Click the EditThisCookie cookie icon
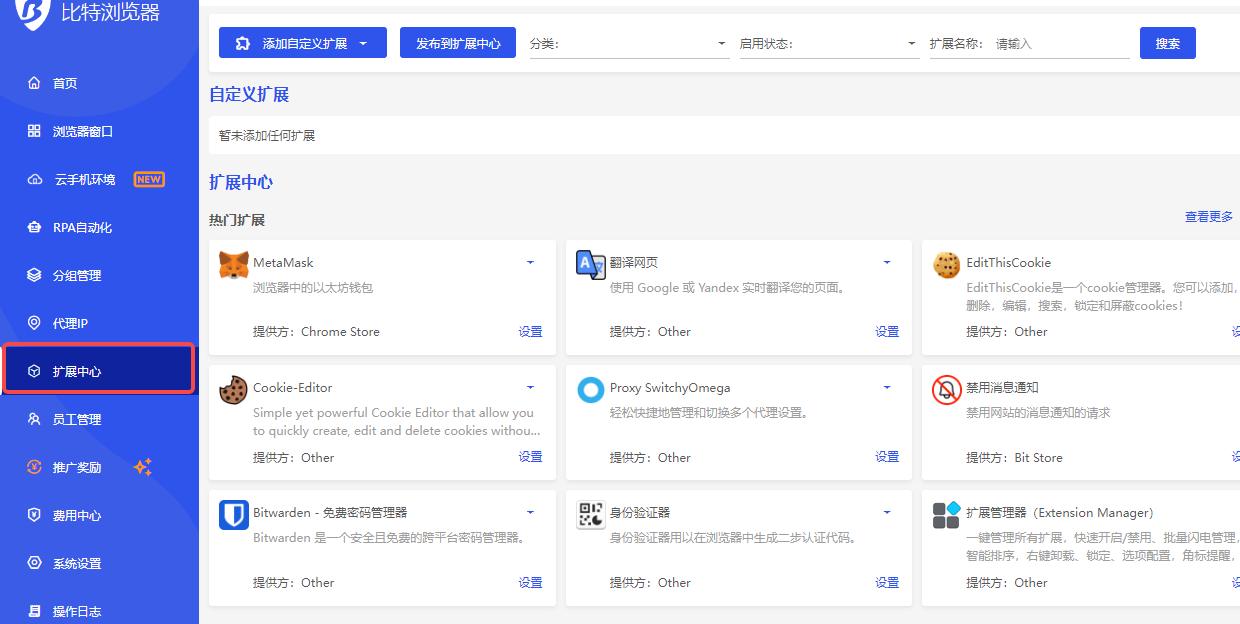The image size is (1240, 624). point(946,265)
